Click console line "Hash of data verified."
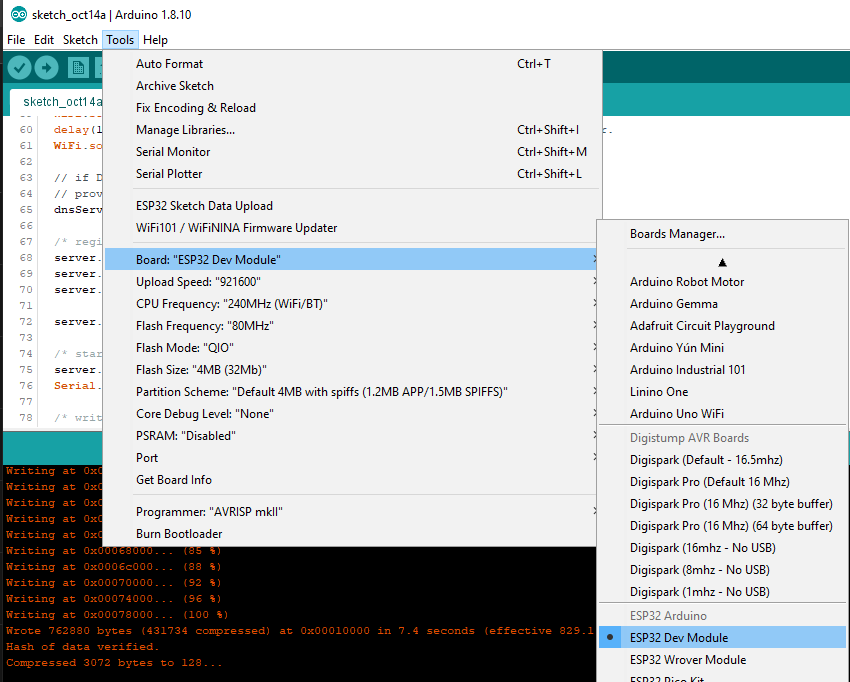The height and width of the screenshot is (682, 850). (x=82, y=647)
